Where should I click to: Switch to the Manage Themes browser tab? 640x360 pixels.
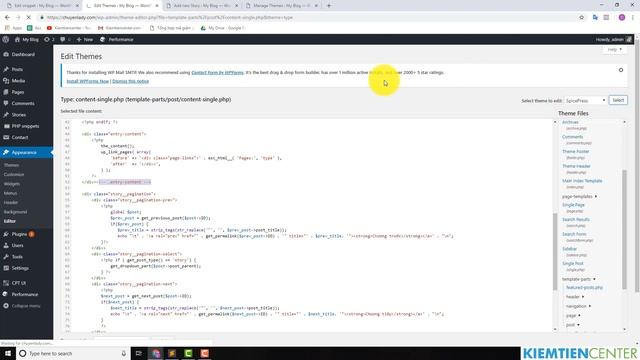[282, 6]
